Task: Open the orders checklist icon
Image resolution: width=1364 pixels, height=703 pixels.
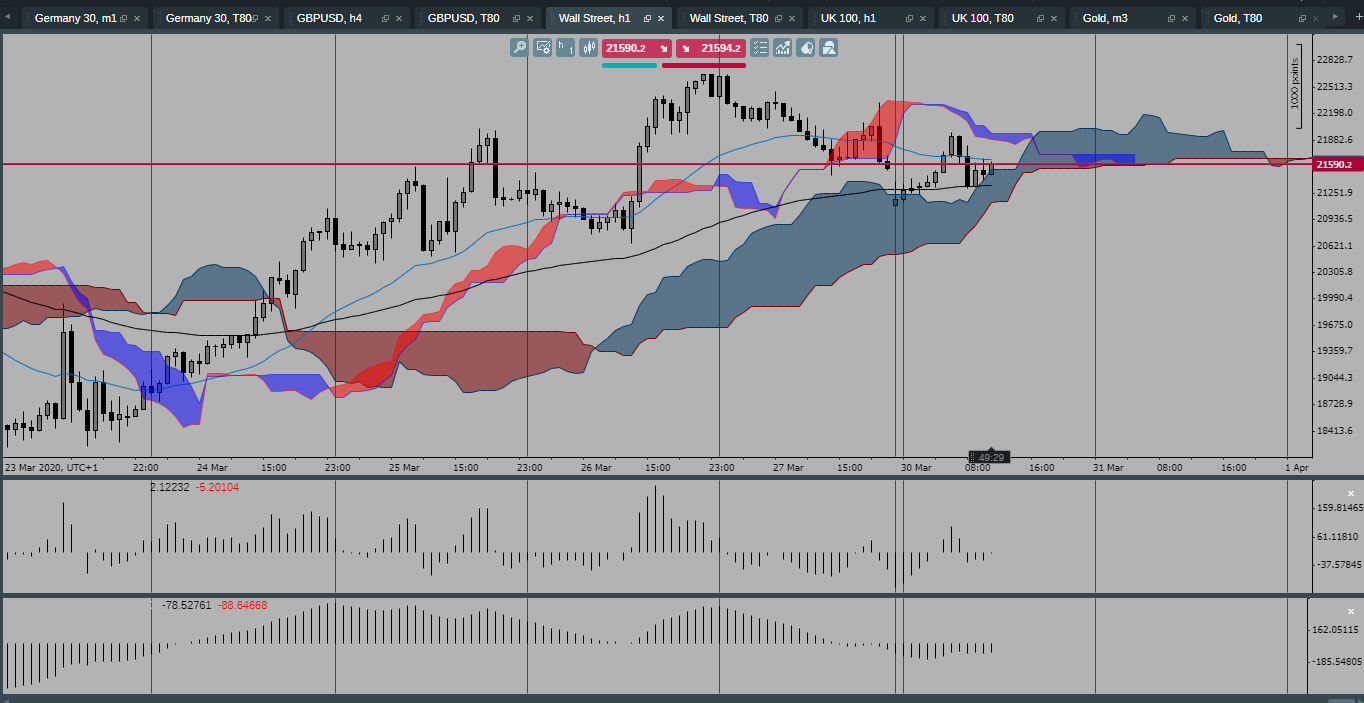Action: click(759, 48)
